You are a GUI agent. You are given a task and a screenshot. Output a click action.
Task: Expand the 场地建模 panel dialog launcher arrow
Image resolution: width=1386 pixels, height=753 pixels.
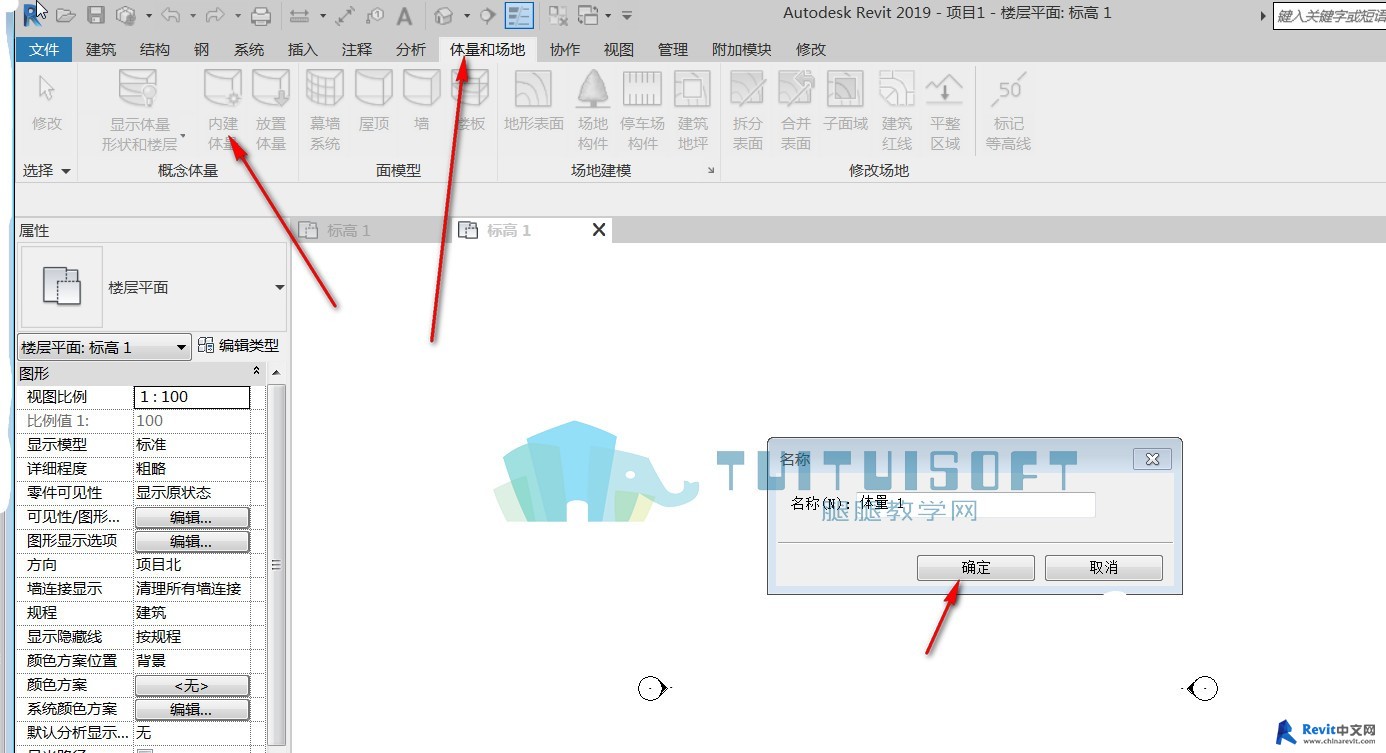tap(711, 171)
